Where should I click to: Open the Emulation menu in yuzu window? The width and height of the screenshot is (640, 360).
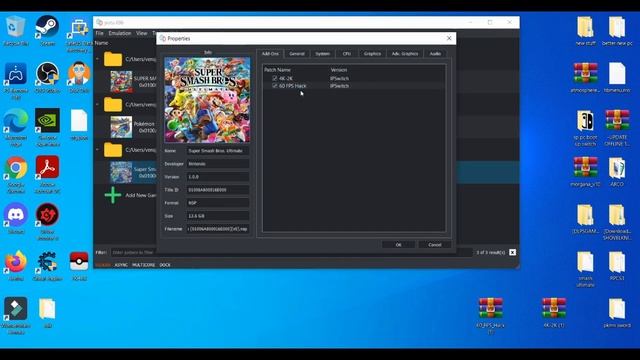(120, 33)
